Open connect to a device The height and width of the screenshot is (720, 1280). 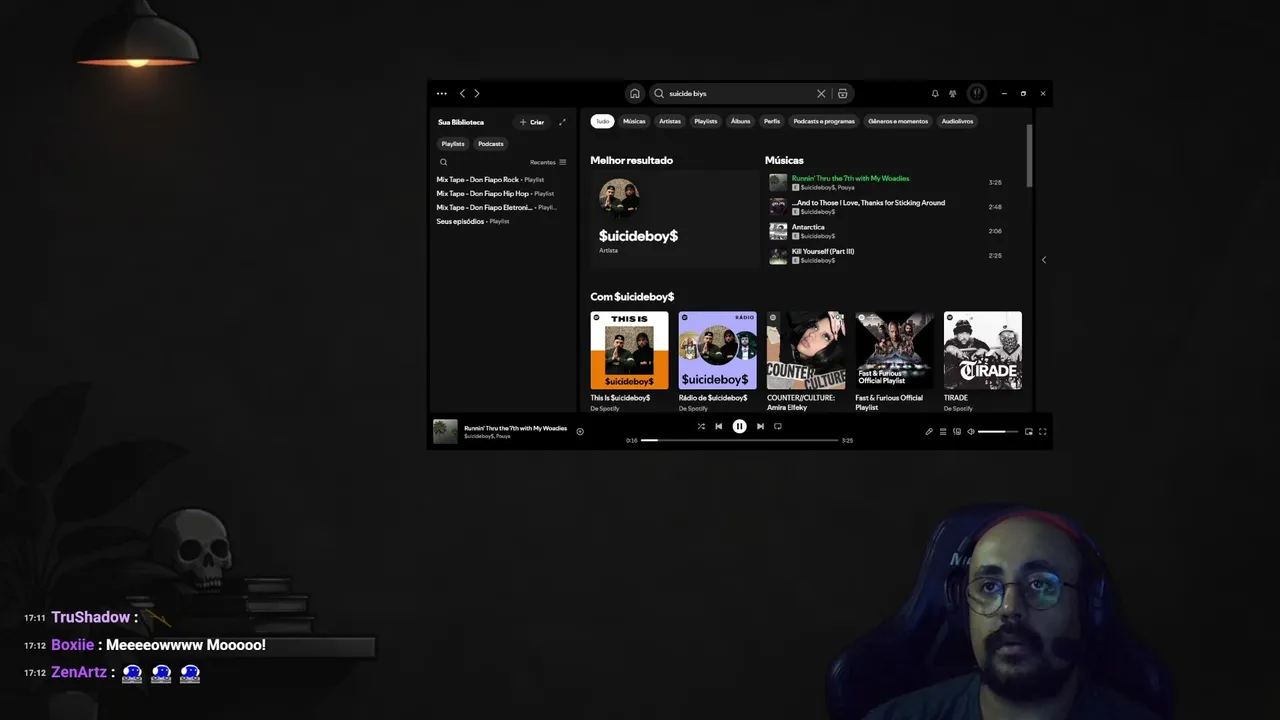click(x=957, y=432)
